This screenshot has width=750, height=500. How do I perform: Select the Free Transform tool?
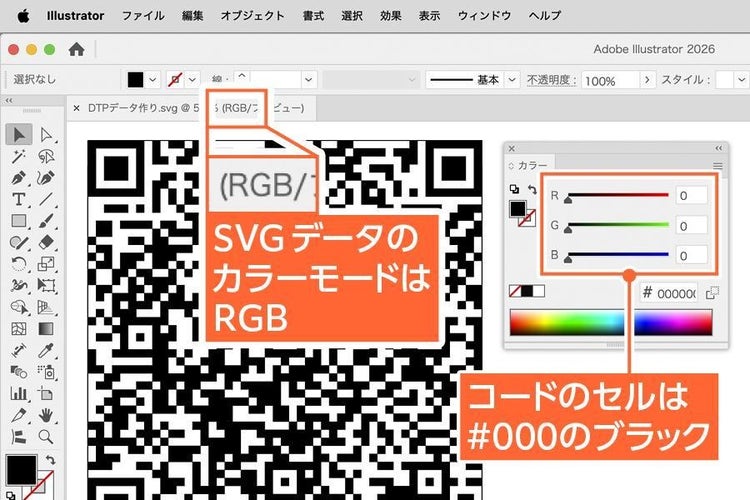[x=46, y=285]
